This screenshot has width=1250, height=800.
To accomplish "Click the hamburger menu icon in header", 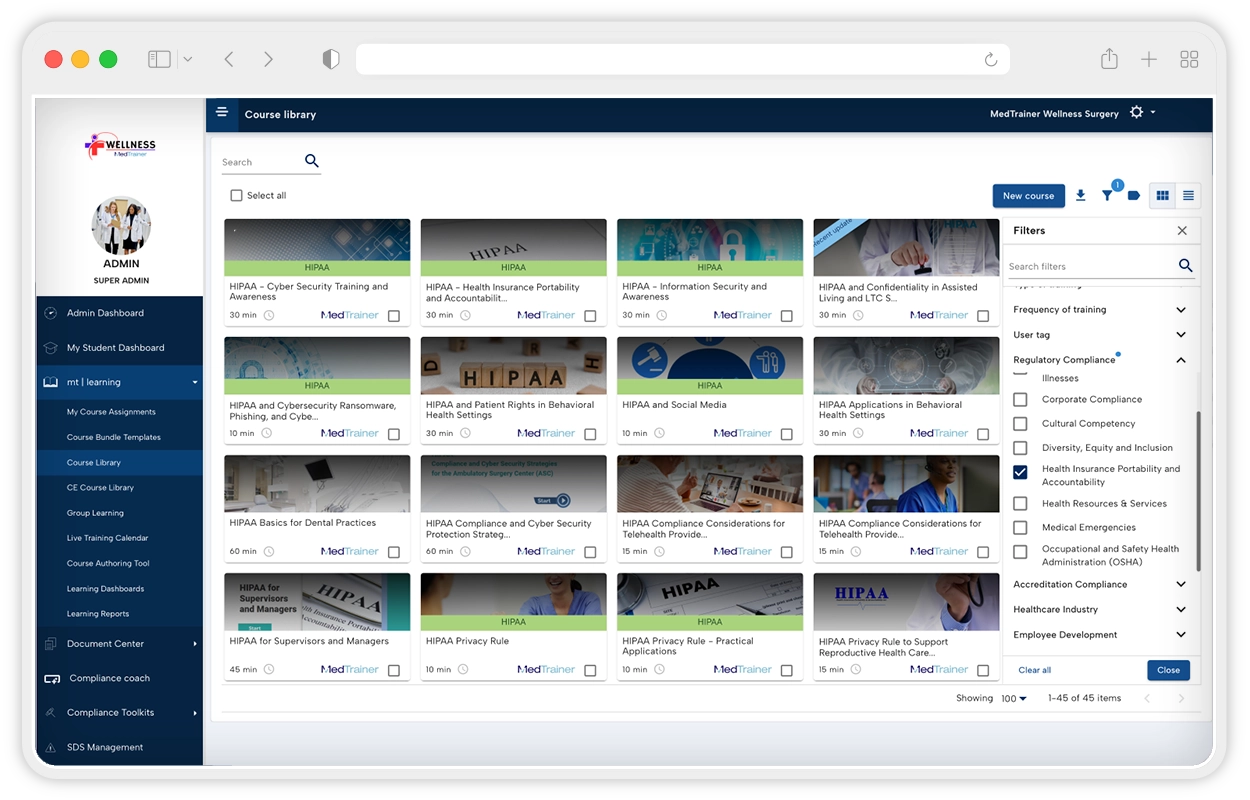I will click(222, 113).
